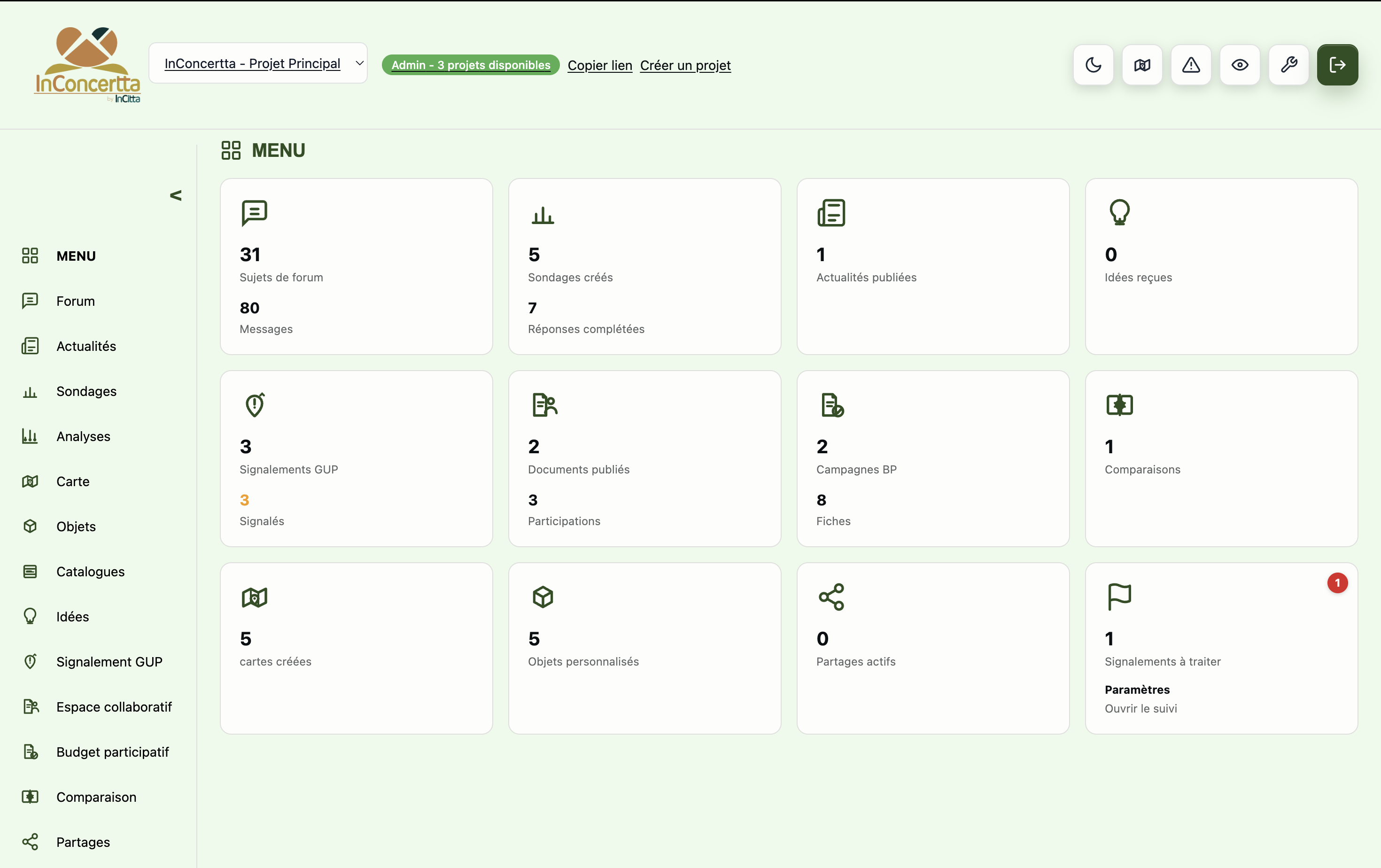Open Actualités in the sidebar
The image size is (1381, 868).
[x=86, y=346]
